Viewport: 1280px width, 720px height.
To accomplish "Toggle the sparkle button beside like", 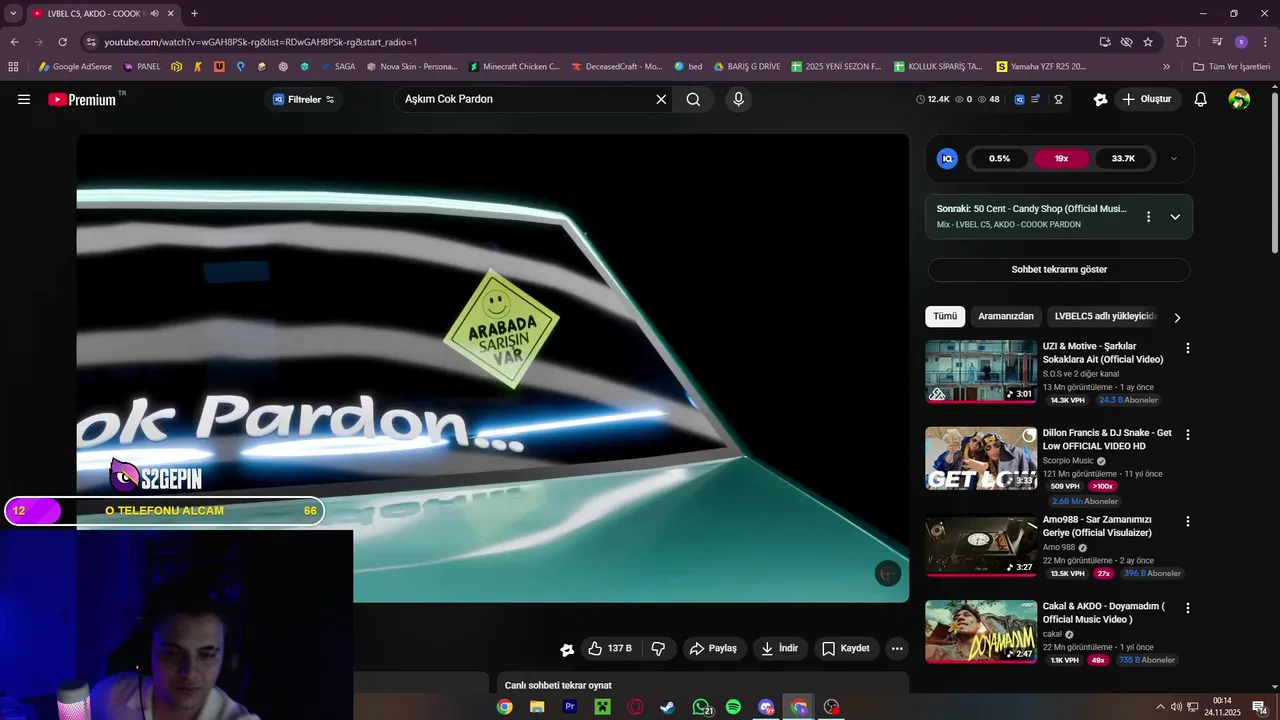I will pos(567,649).
